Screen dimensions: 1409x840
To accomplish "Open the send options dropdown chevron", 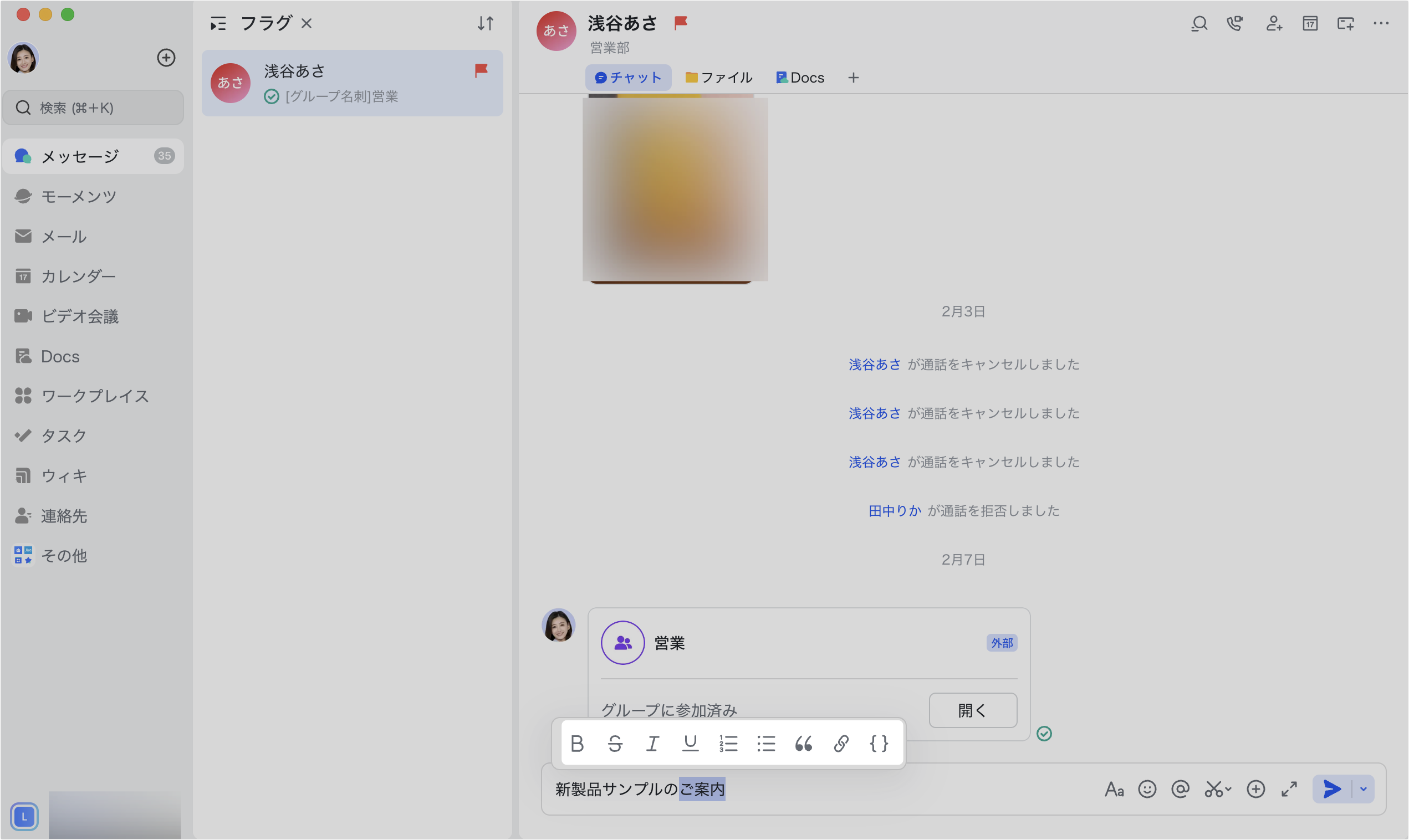I will click(1364, 788).
